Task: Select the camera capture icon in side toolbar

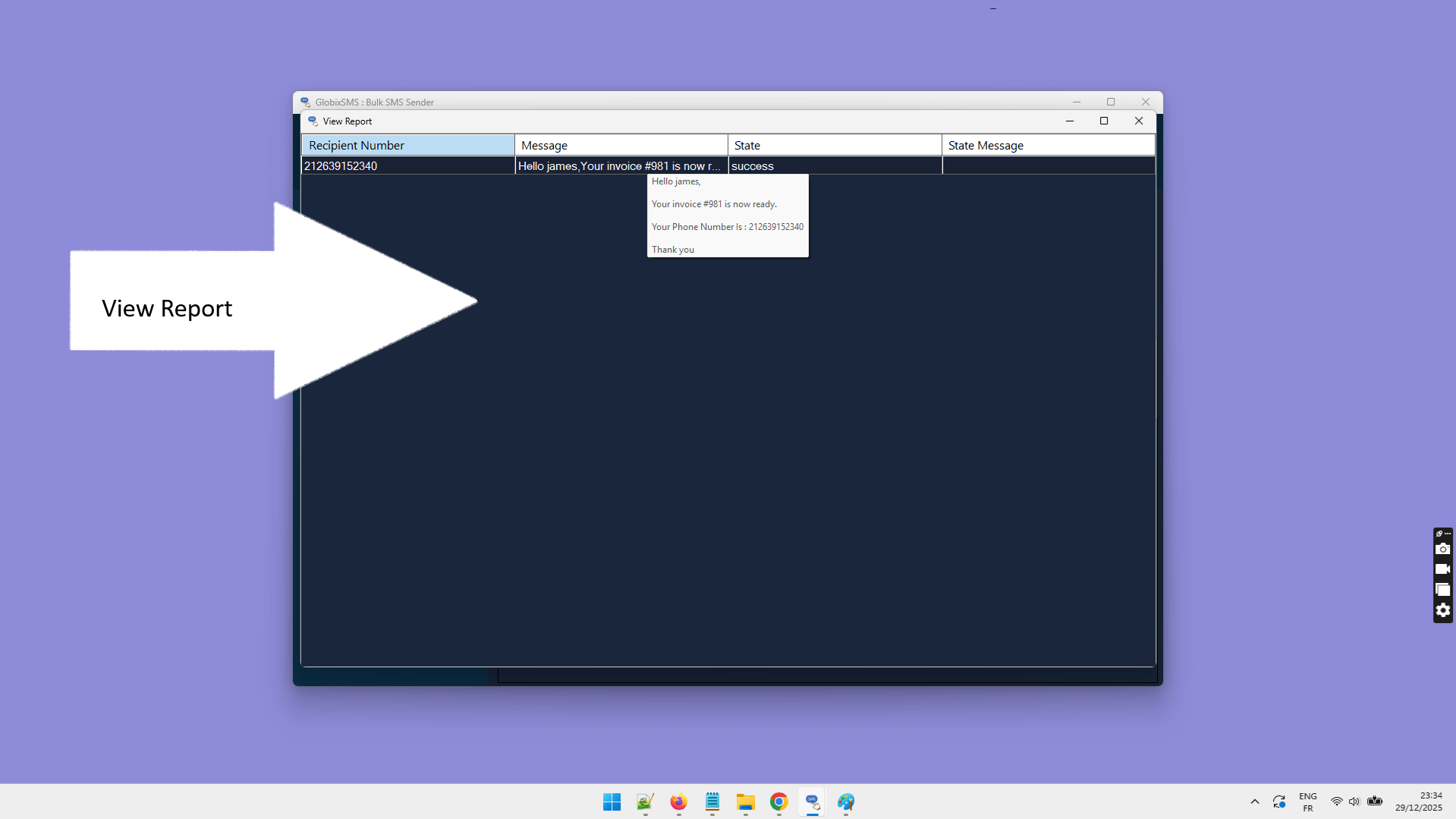Action: click(x=1442, y=549)
